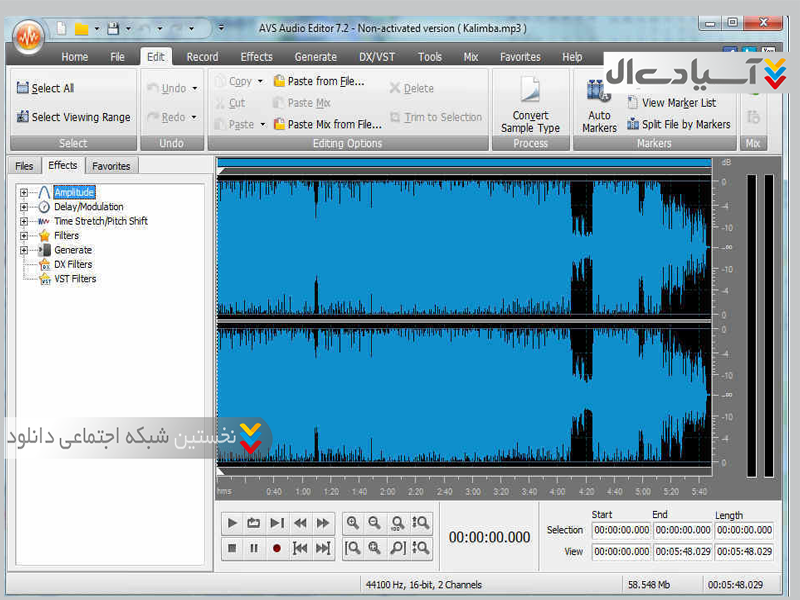Click the Stop playback button
The image size is (800, 600).
(232, 548)
